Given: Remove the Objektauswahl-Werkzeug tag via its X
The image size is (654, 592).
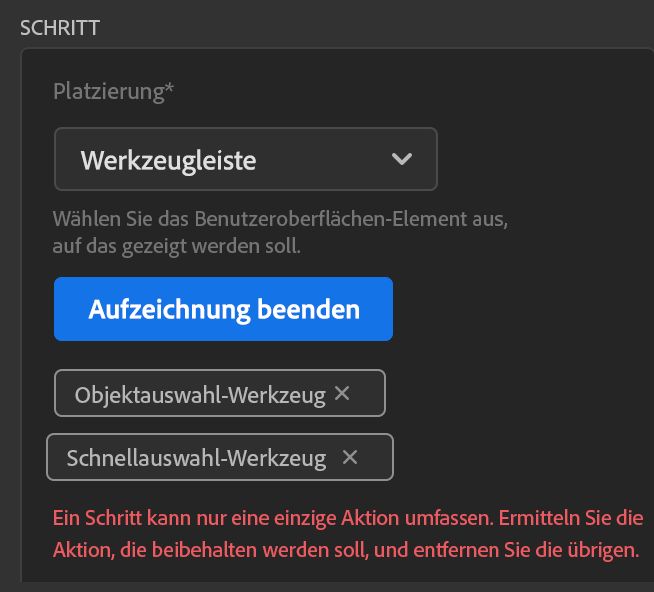Looking at the screenshot, I should [x=342, y=394].
